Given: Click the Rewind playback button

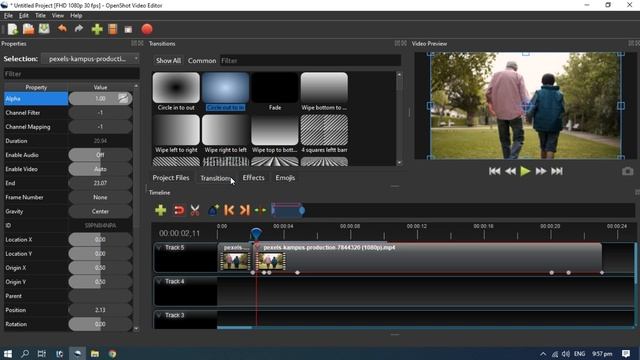Looking at the screenshot, I should (510, 171).
